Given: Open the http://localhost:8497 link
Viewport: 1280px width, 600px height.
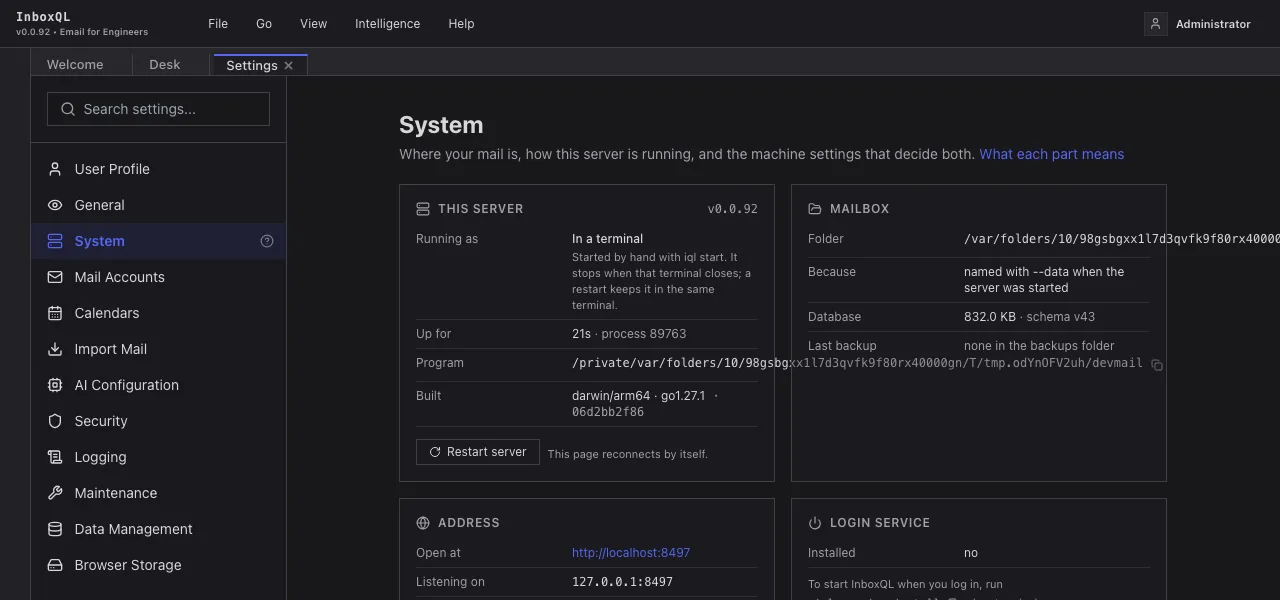Looking at the screenshot, I should [x=631, y=553].
